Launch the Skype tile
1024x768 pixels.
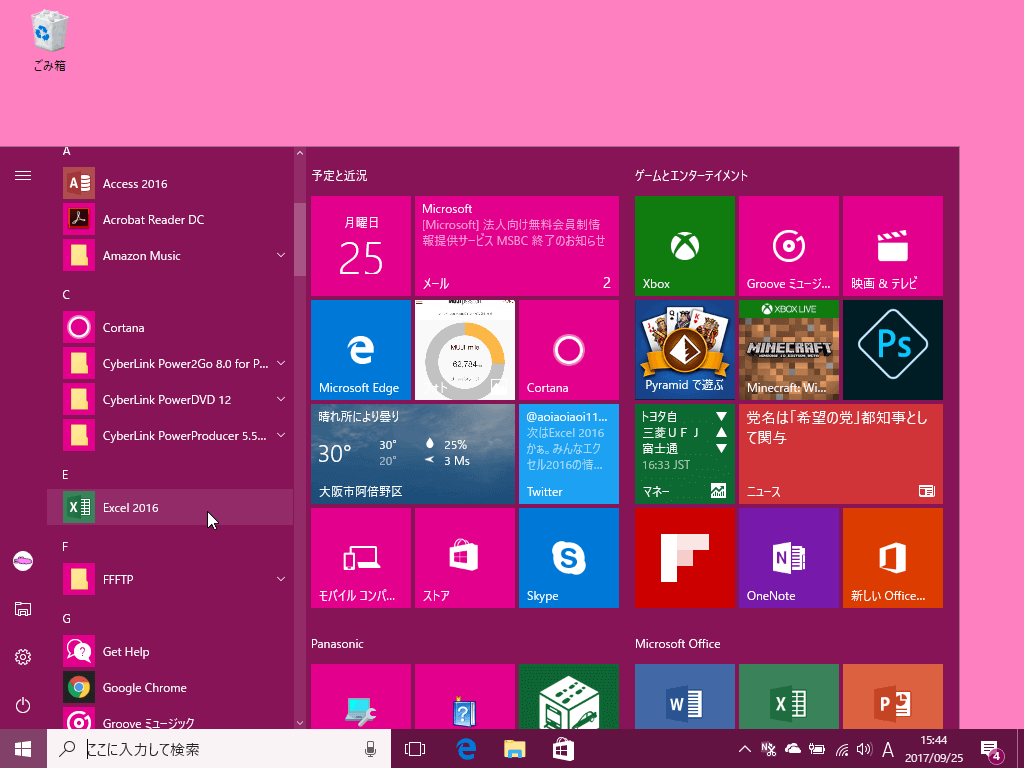[569, 558]
